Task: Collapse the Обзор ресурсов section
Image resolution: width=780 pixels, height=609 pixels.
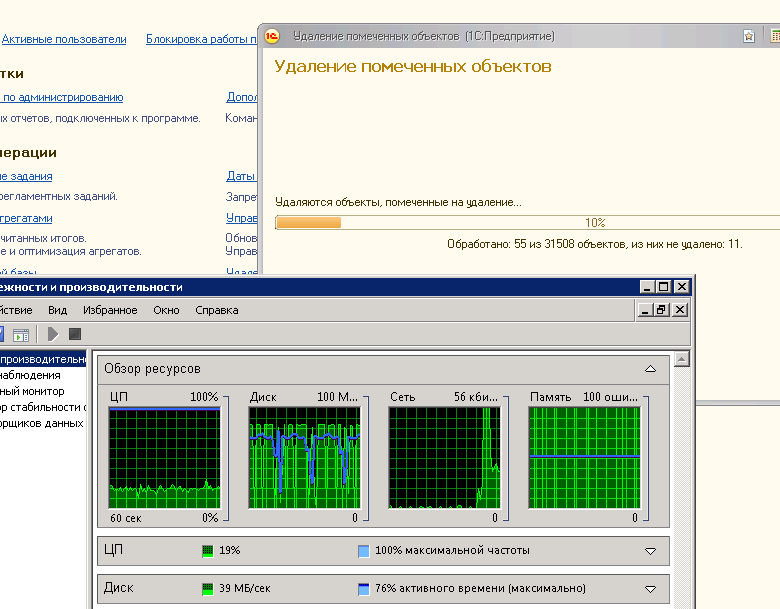Action: (x=650, y=369)
